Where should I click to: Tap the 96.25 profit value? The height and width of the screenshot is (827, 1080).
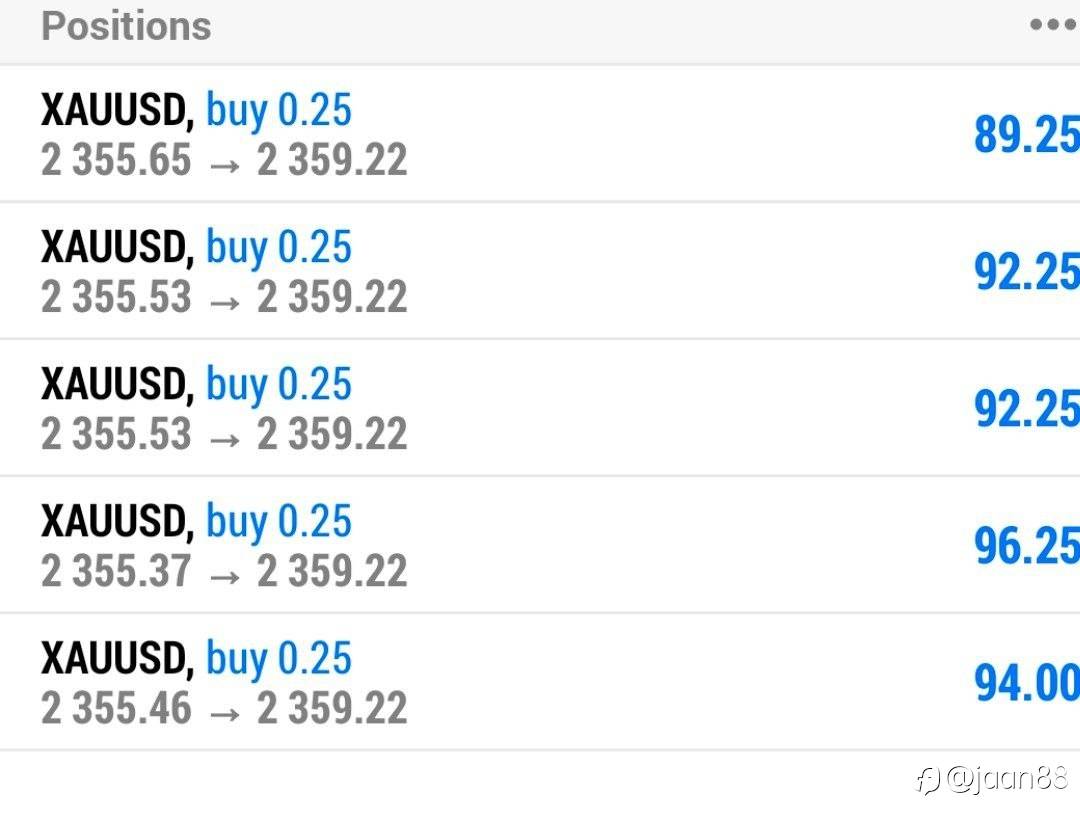tap(1027, 545)
